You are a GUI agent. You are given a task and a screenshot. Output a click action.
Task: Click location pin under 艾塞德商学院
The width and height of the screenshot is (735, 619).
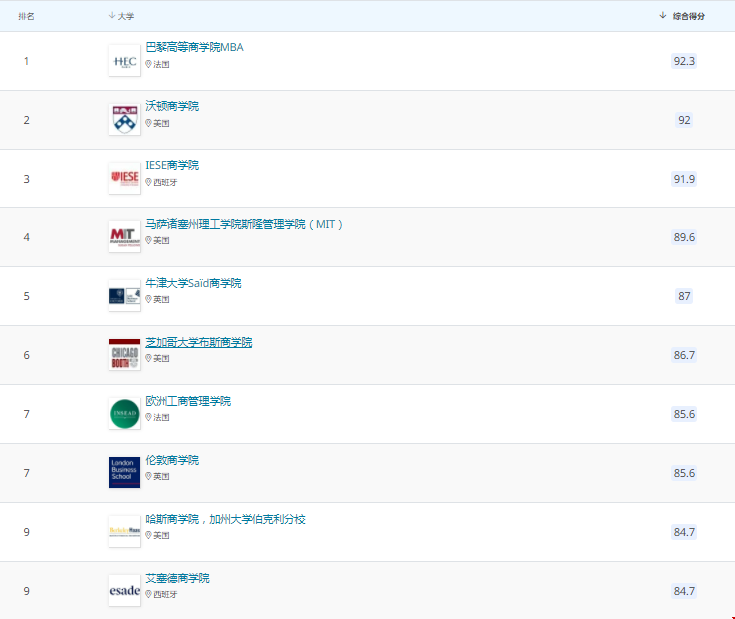(148, 594)
